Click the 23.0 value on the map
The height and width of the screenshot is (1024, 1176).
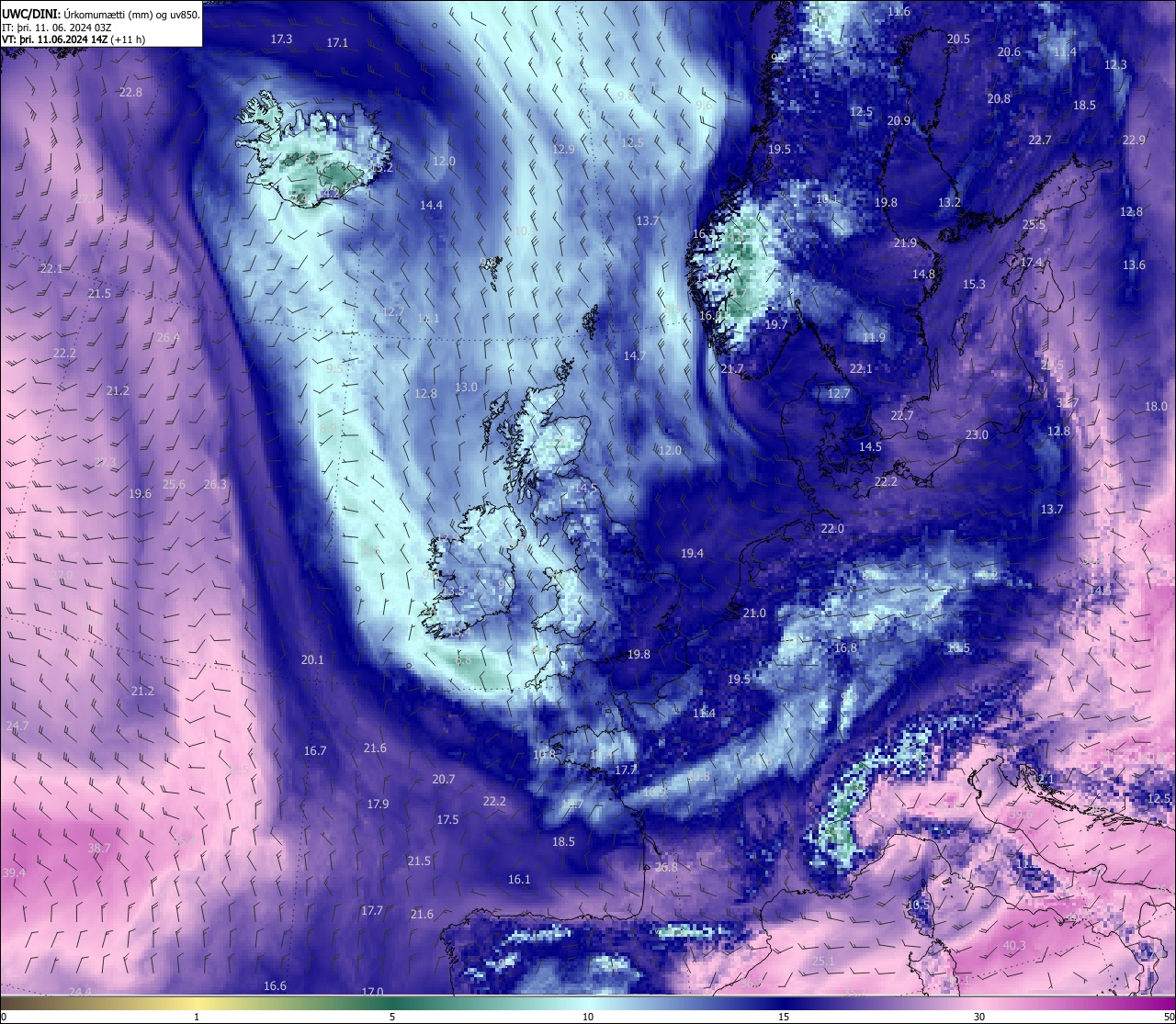tap(977, 435)
